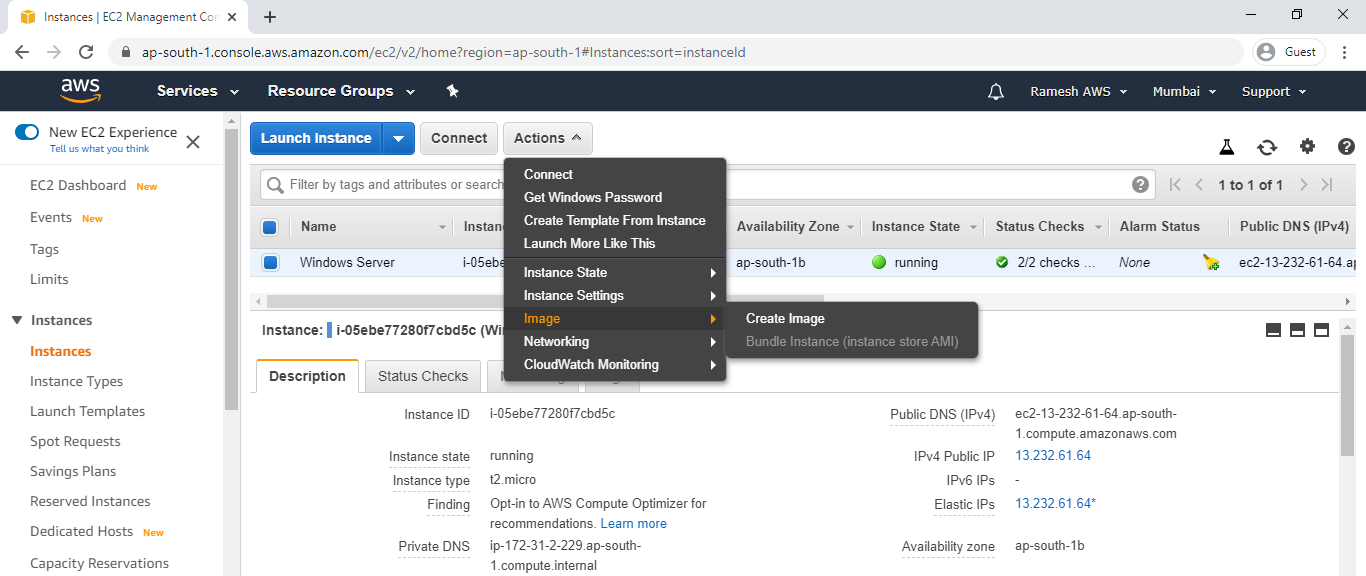
Task: Go to last page of results
Action: point(1327,185)
